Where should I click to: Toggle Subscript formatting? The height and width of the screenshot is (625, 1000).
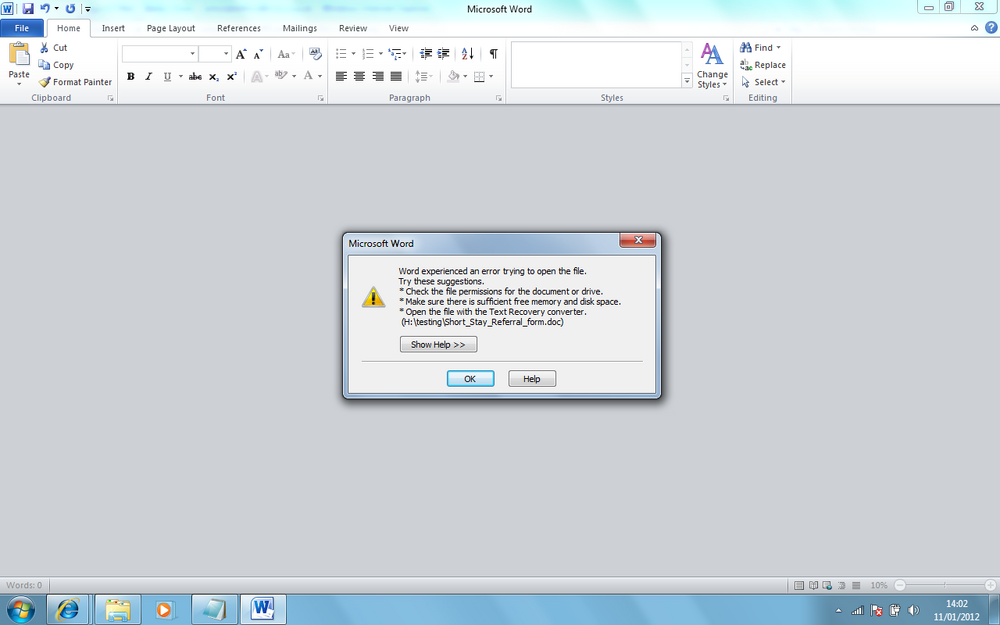(x=214, y=77)
